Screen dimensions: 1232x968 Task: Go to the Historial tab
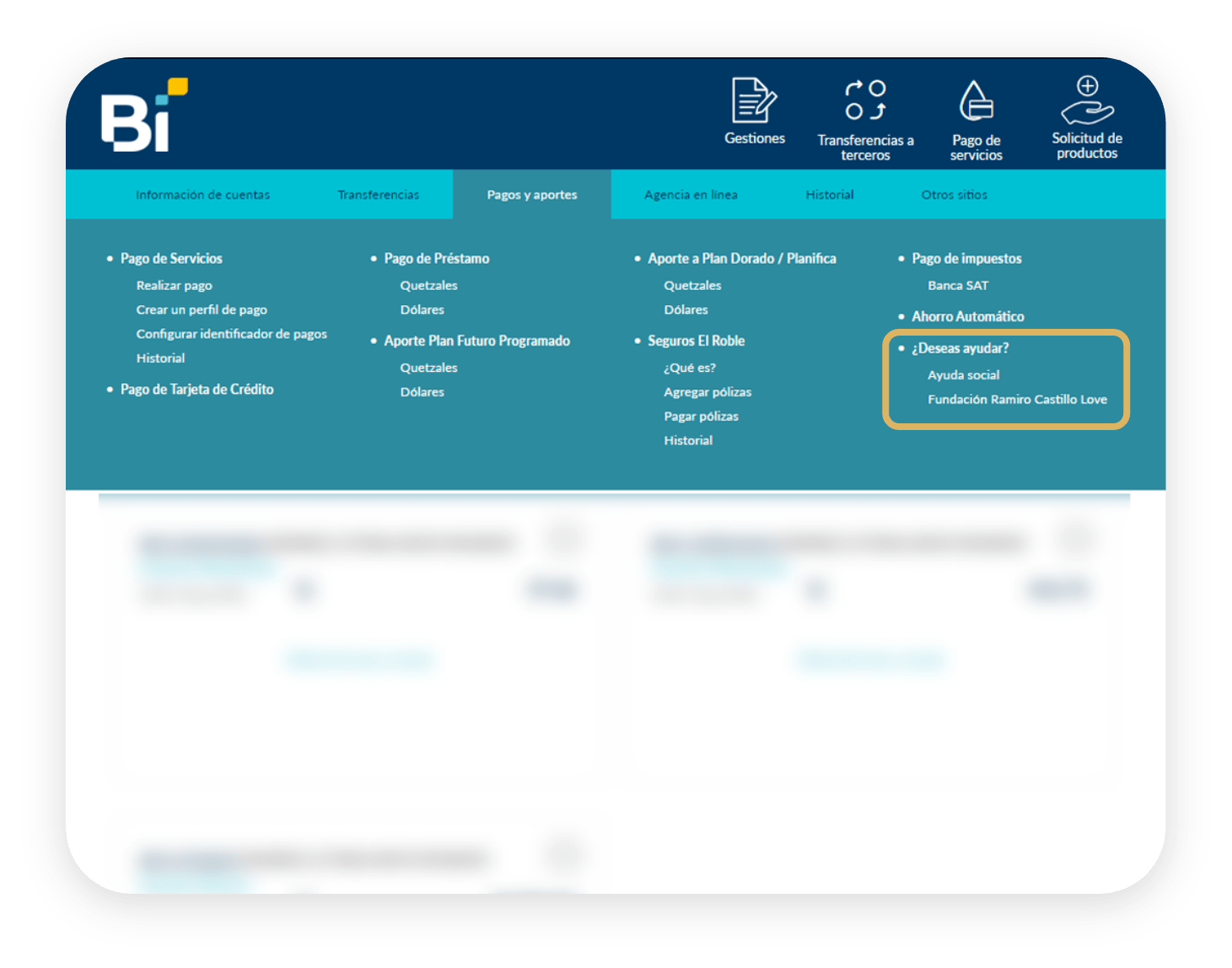[829, 195]
